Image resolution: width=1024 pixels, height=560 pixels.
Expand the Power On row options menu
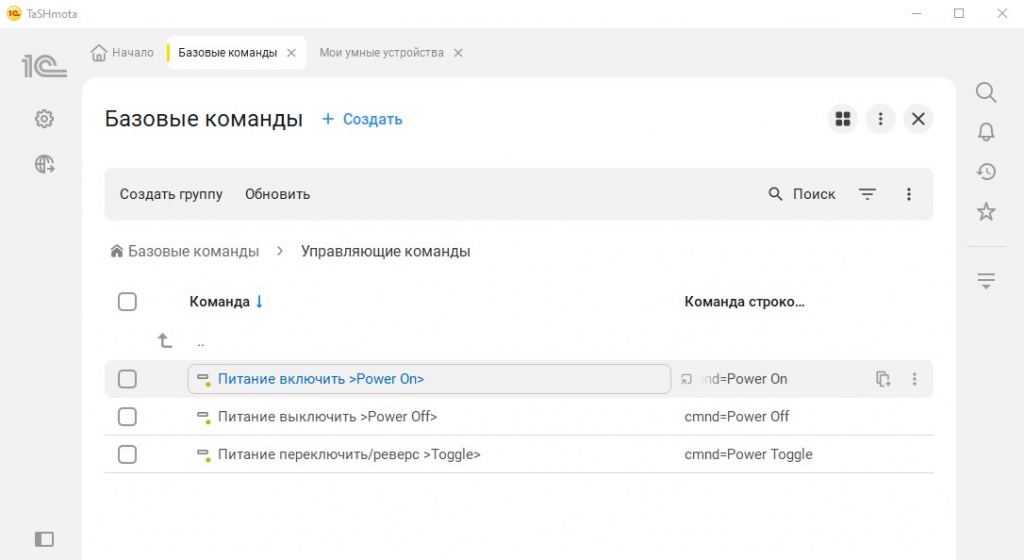pyautogui.click(x=914, y=379)
